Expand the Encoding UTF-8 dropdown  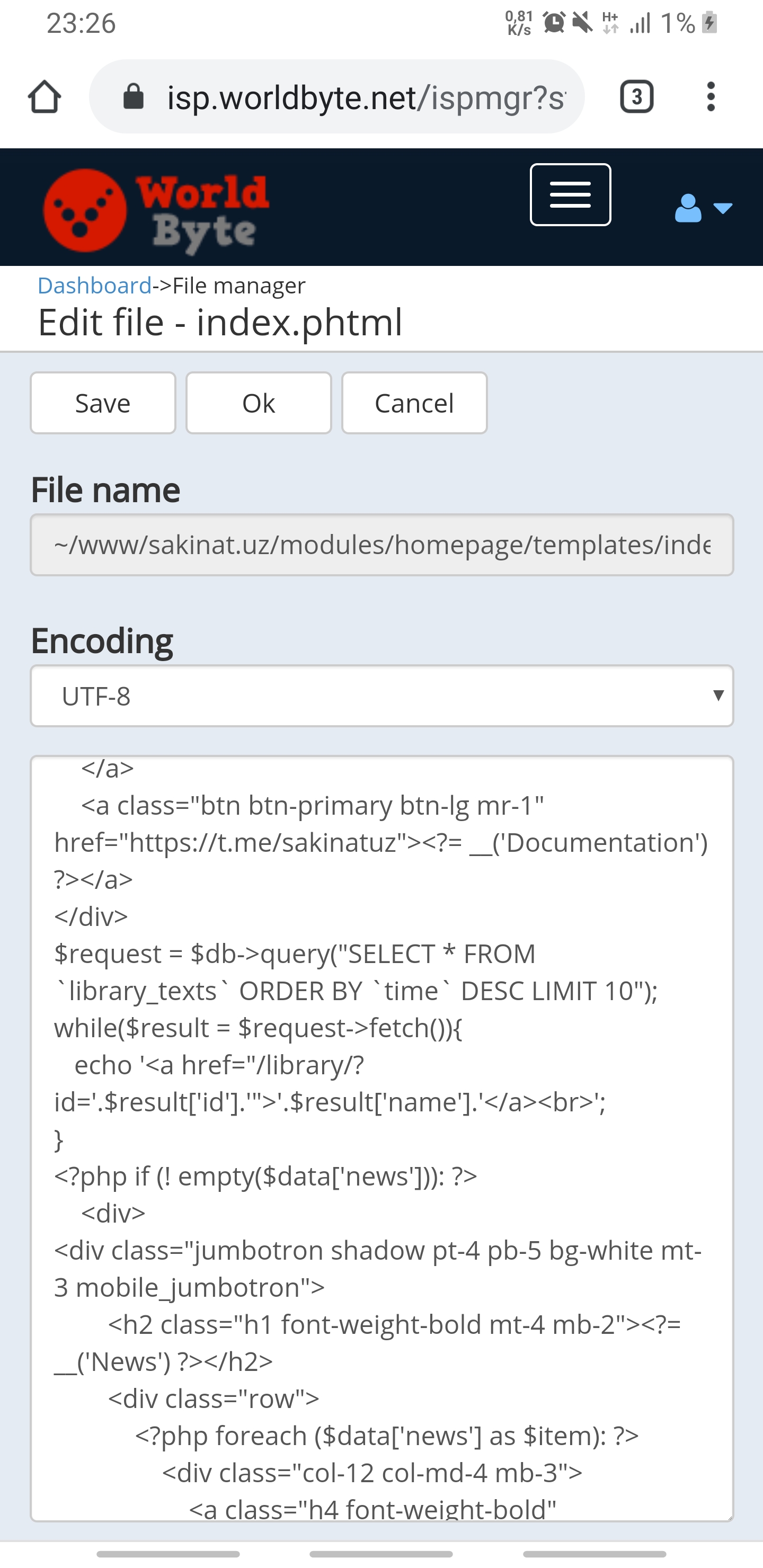click(x=382, y=696)
